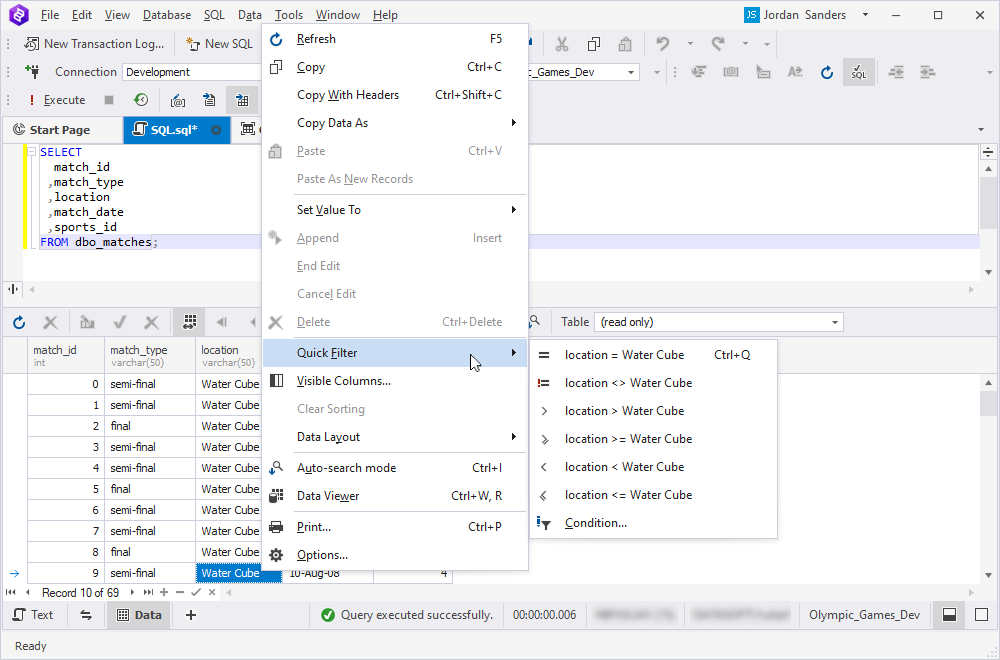Viewport: 1000px width, 660px height.
Task: Select the Water Cube cell in row 9
Action: pos(238,573)
